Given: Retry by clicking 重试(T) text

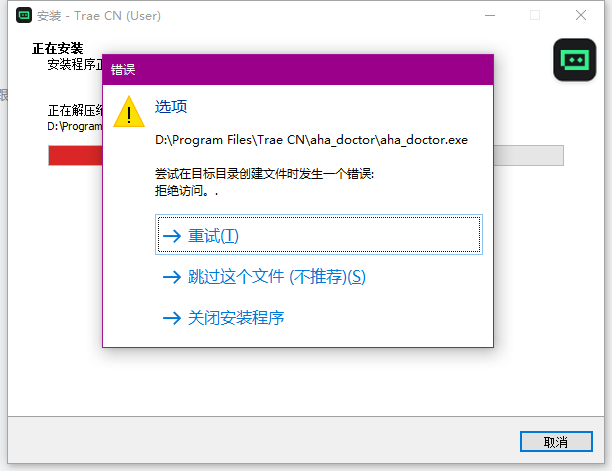Looking at the screenshot, I should 214,236.
